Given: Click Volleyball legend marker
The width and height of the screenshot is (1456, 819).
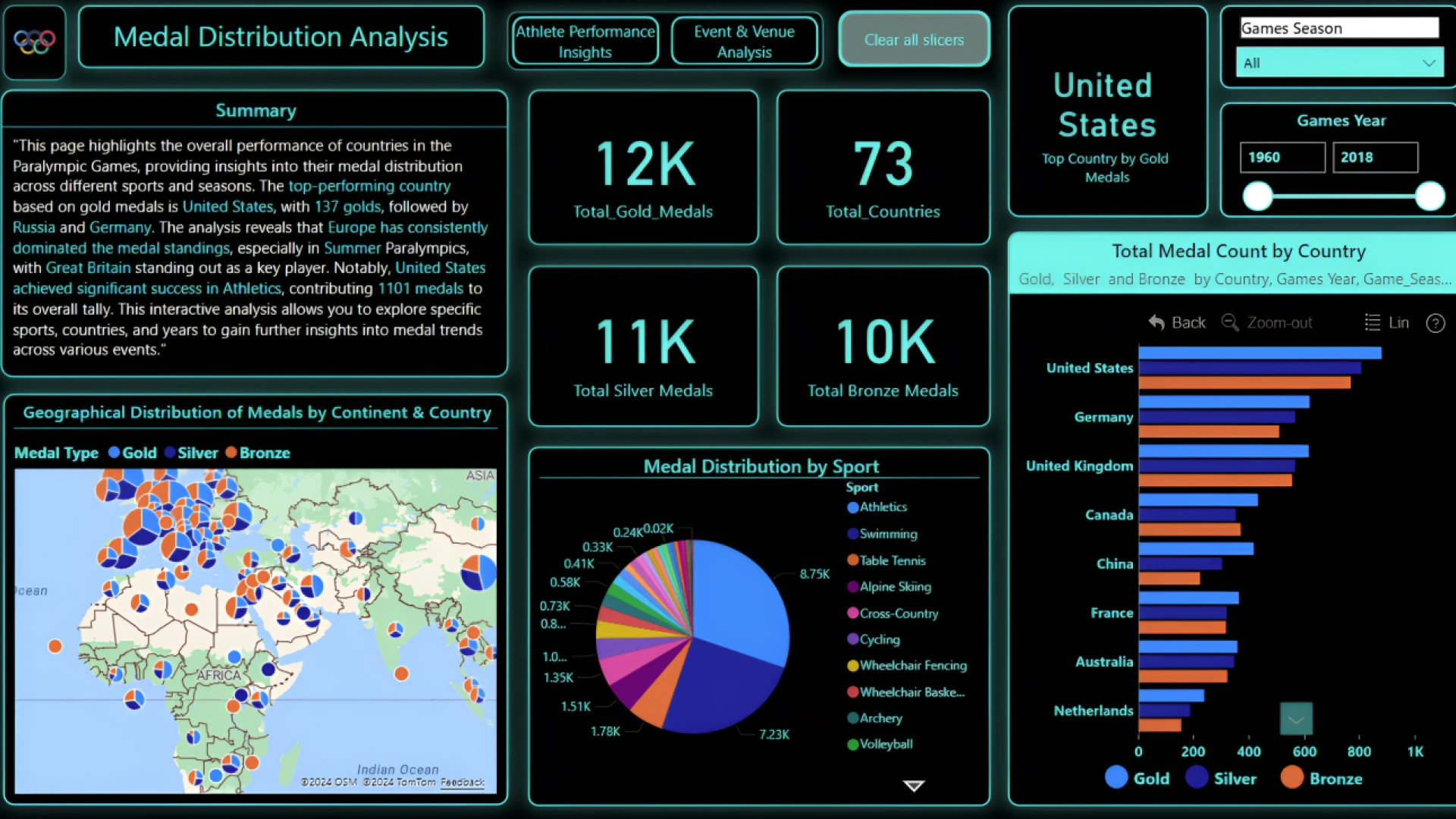Looking at the screenshot, I should coord(852,745).
